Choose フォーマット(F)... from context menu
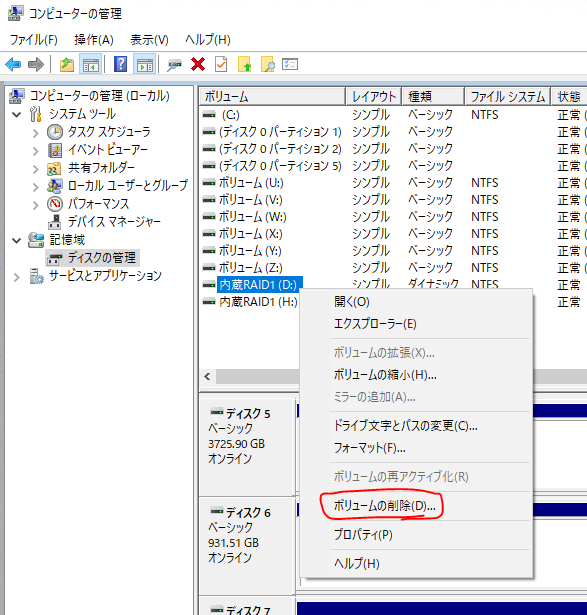The height and width of the screenshot is (615, 587). 369,448
